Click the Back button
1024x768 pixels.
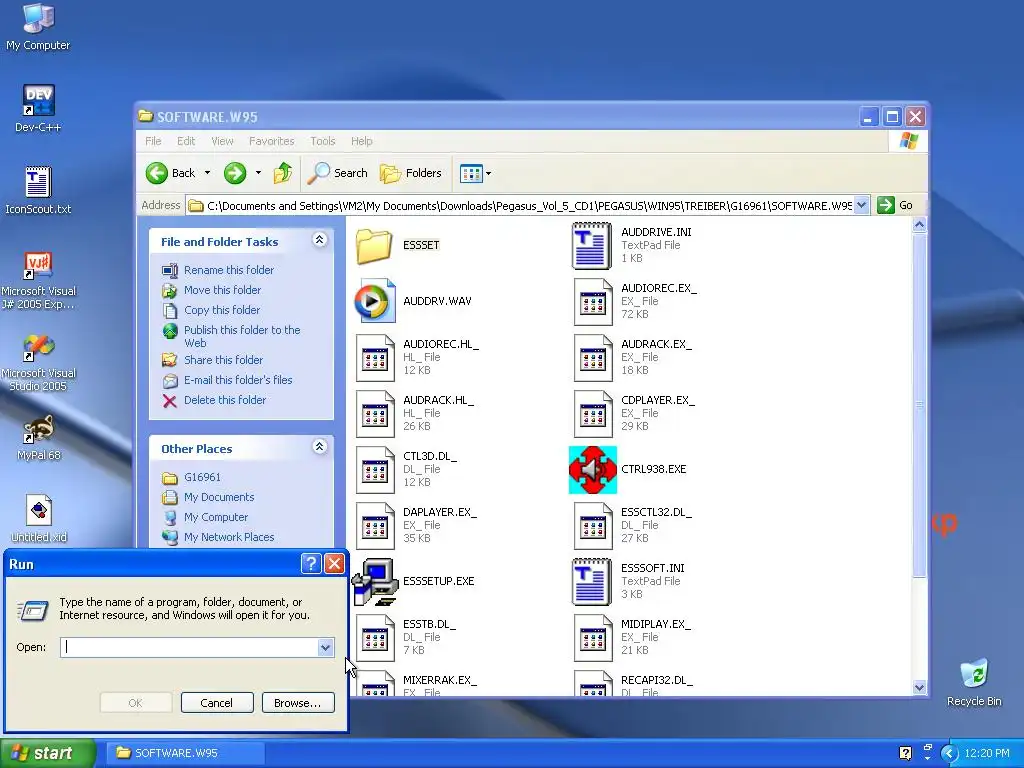171,173
